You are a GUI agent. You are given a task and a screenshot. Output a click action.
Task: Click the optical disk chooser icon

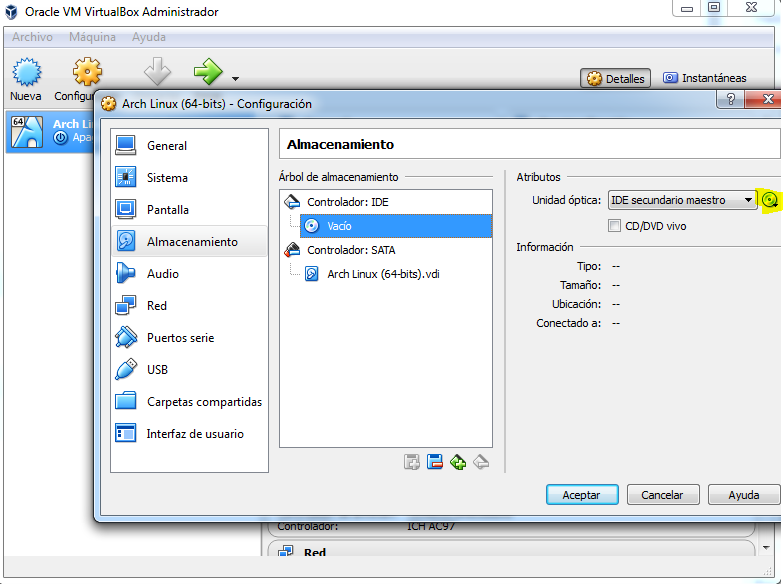[769, 200]
